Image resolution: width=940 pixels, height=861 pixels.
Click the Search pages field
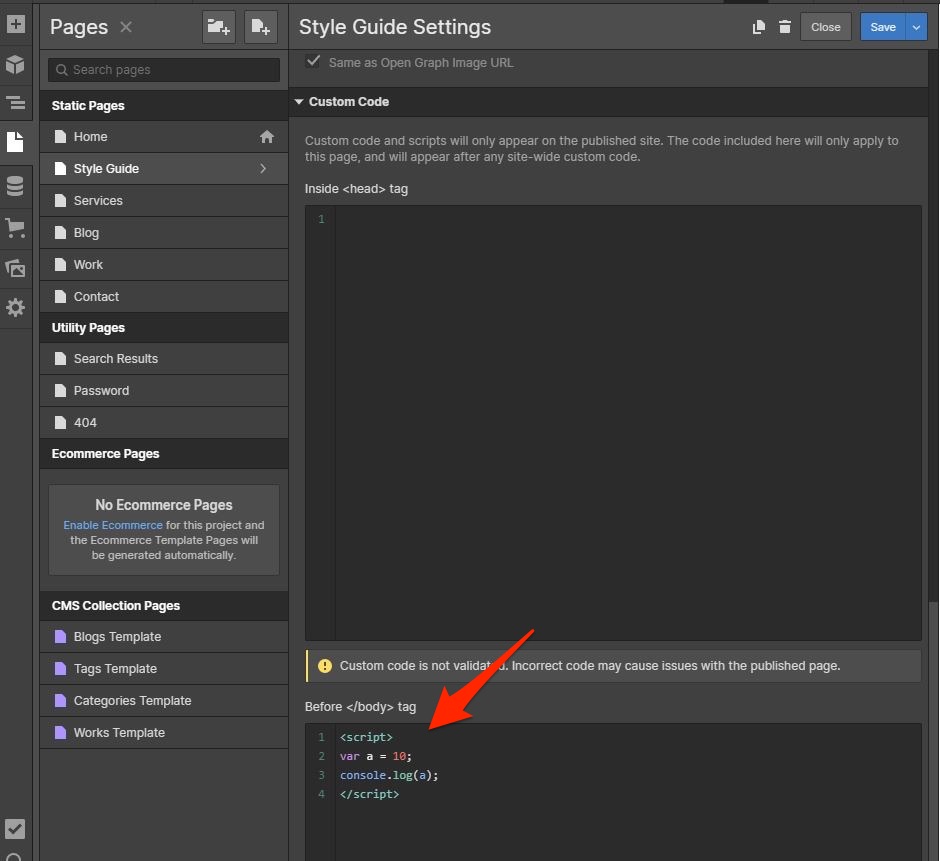click(164, 70)
